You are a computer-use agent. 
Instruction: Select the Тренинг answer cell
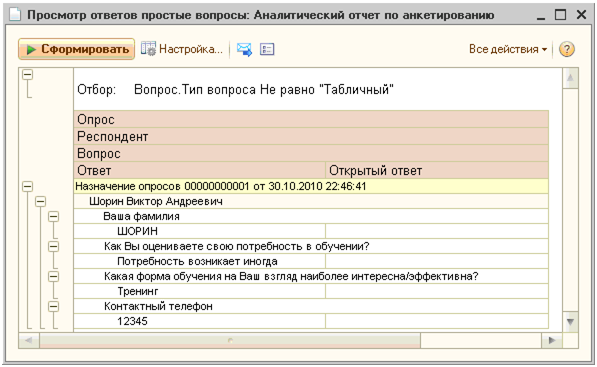point(200,291)
